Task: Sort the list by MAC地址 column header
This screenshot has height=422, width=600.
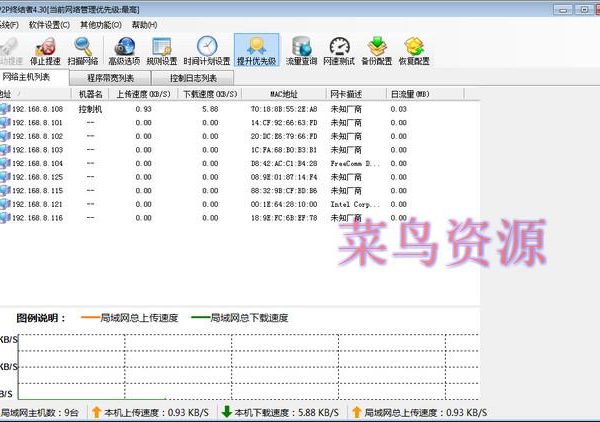Action: 287,94
